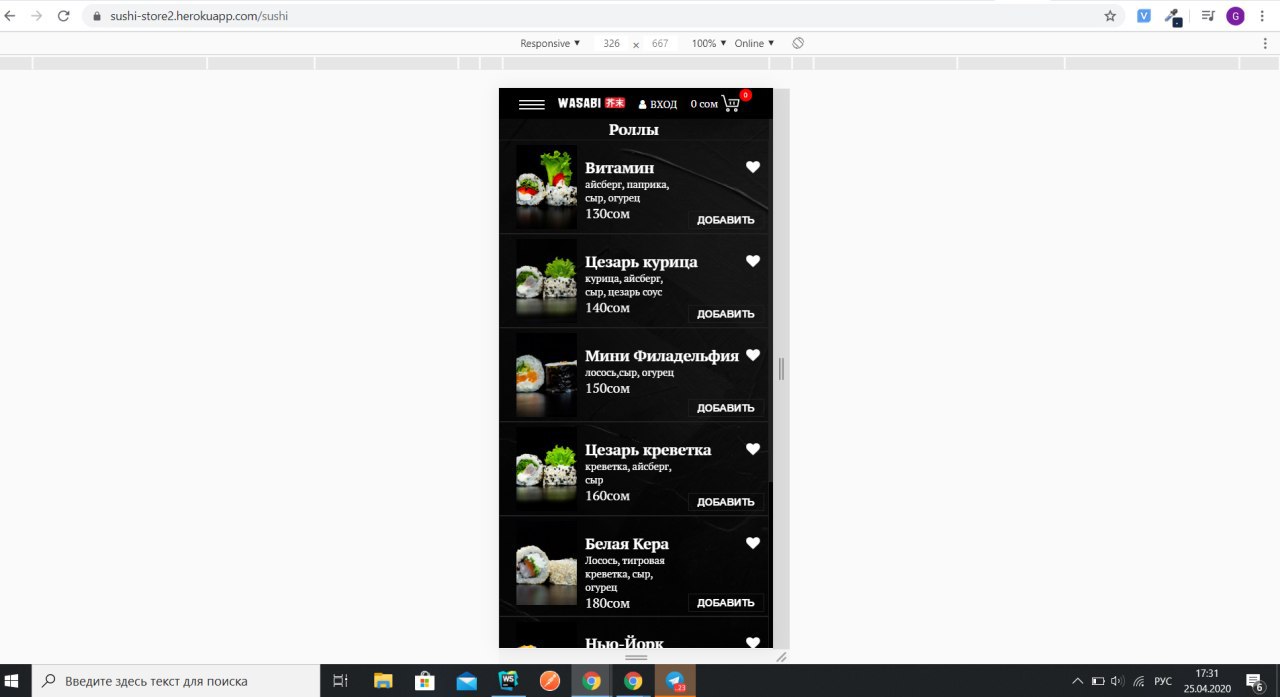The height and width of the screenshot is (697, 1280).
Task: Click the Витамин product title
Action: pos(620,168)
